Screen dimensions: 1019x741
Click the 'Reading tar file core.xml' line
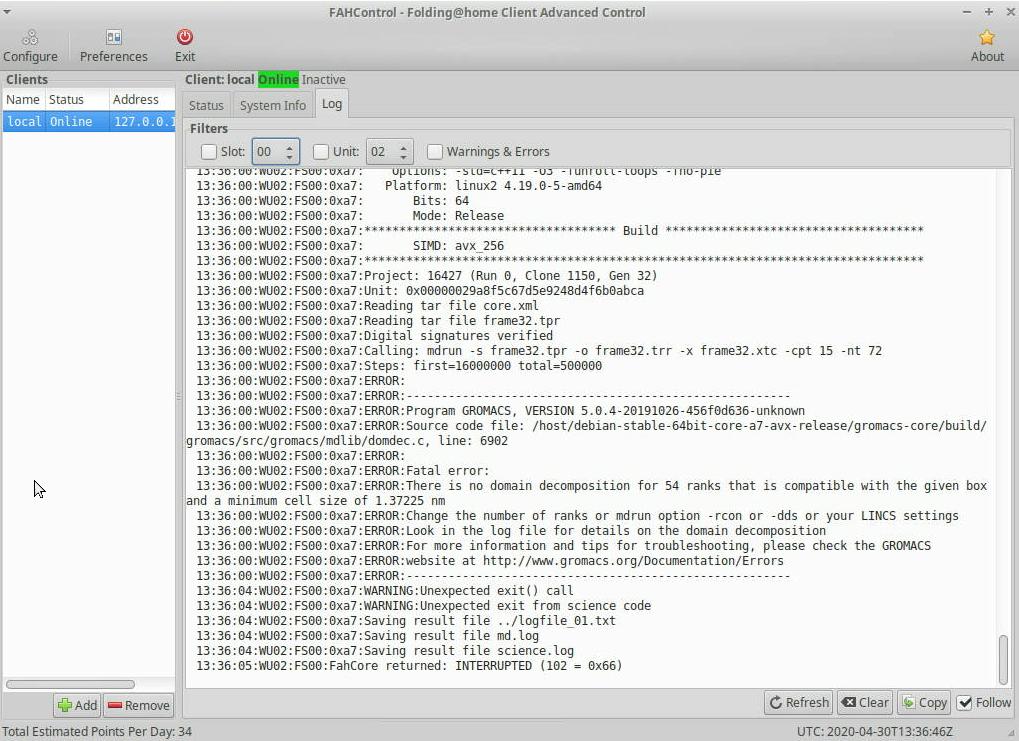368,306
